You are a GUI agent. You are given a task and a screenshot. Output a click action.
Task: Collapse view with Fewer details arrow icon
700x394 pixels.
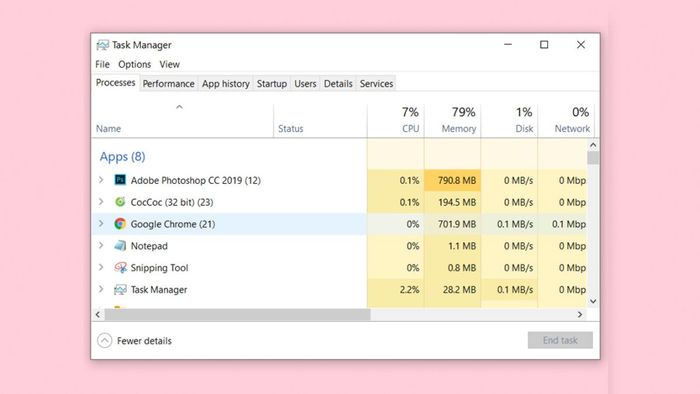104,340
